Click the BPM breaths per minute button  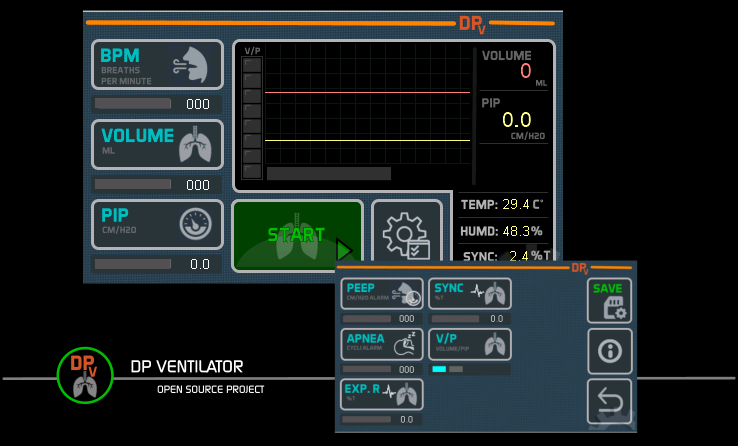click(x=157, y=65)
